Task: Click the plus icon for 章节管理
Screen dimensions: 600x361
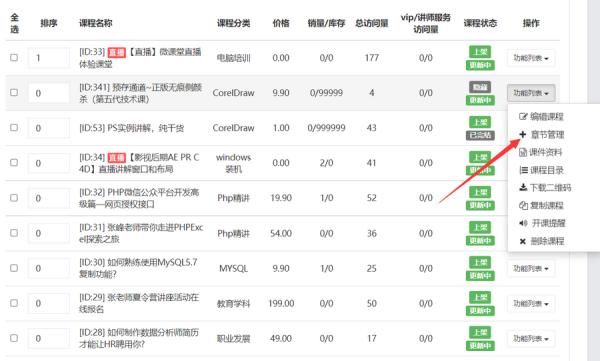Action: click(x=523, y=134)
